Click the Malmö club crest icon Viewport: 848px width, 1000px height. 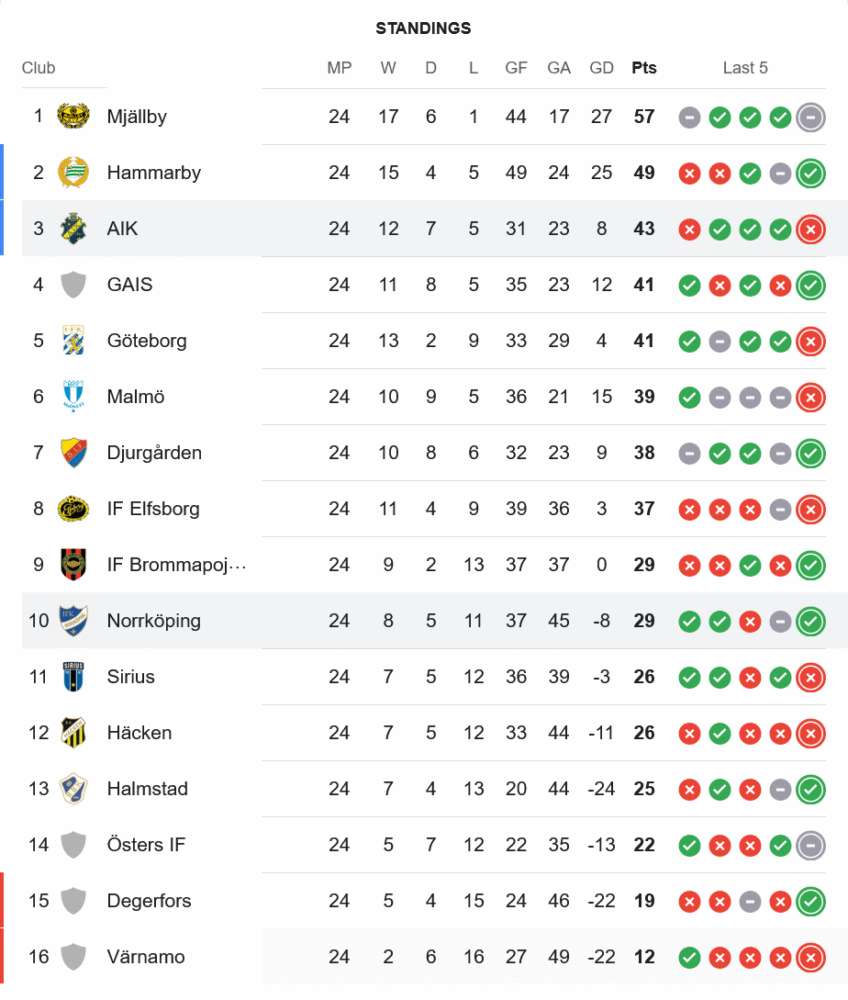click(x=73, y=397)
